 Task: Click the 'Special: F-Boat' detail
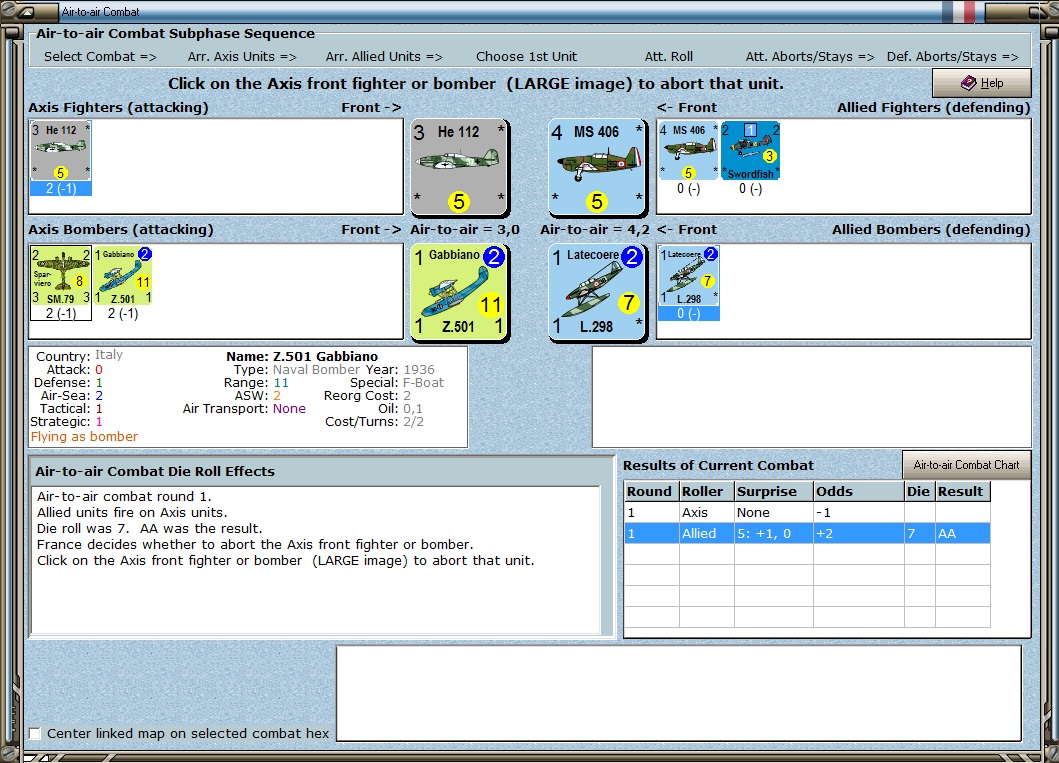coord(396,383)
